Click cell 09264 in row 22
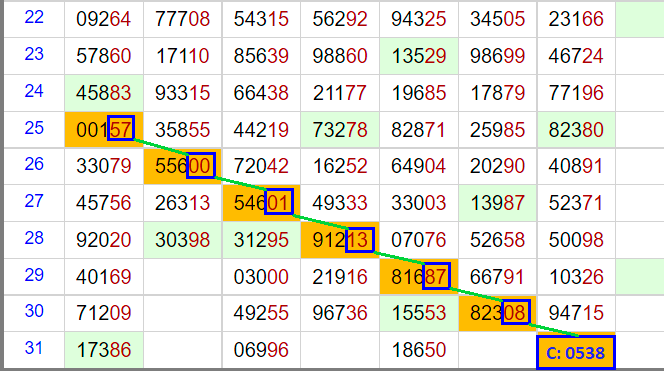Image resolution: width=664 pixels, height=372 pixels. coord(104,19)
